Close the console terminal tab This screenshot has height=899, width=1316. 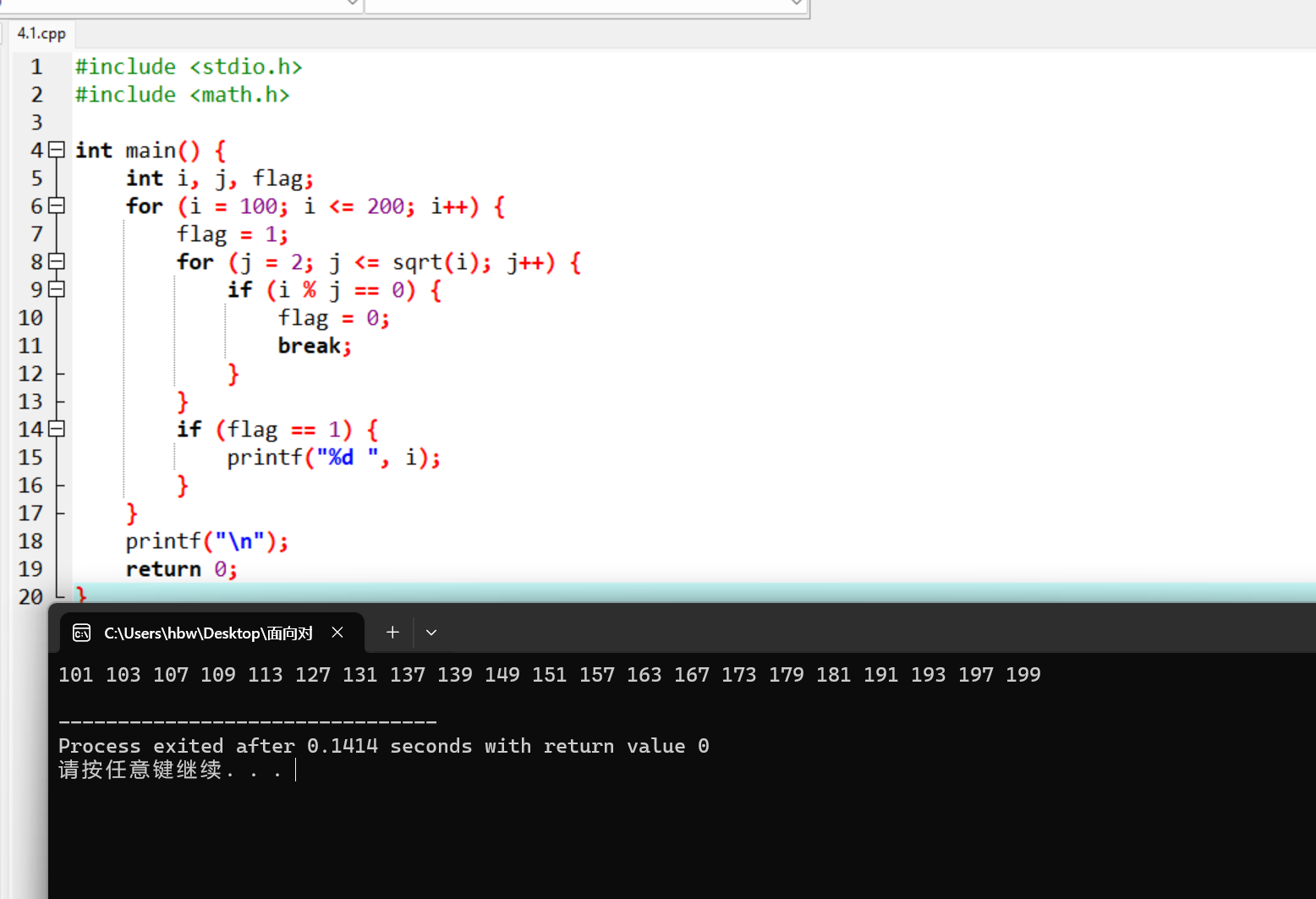coord(337,633)
